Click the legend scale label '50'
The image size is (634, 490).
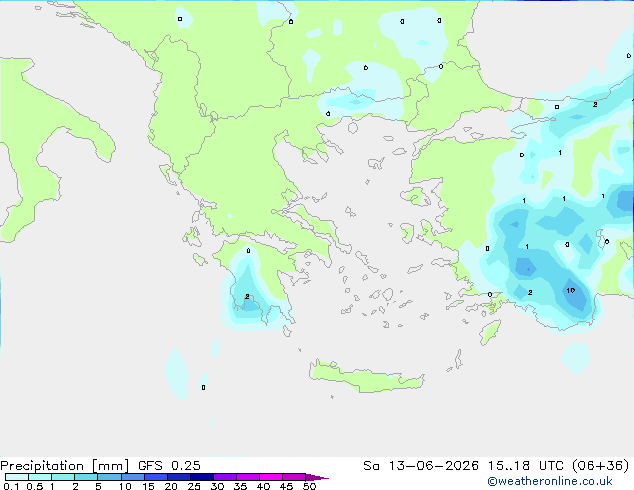[x=309, y=486]
